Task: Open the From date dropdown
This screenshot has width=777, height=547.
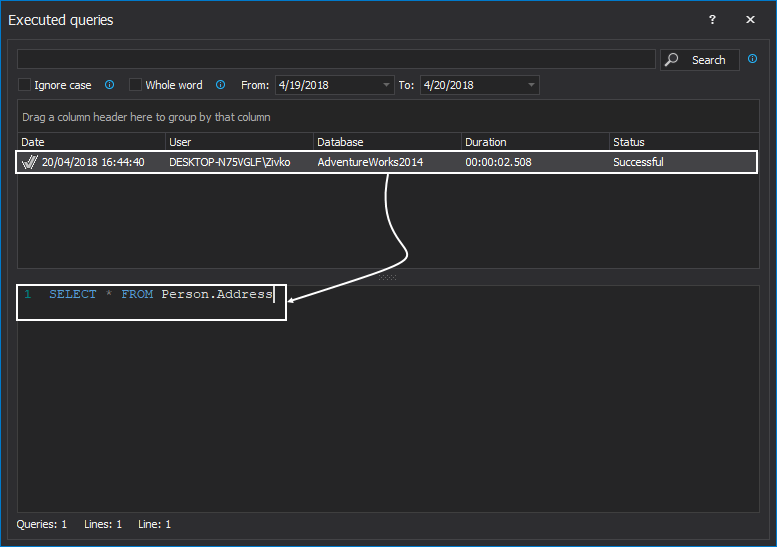Action: click(386, 85)
